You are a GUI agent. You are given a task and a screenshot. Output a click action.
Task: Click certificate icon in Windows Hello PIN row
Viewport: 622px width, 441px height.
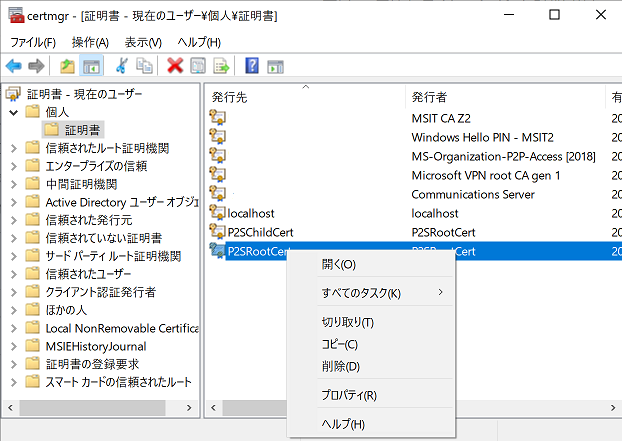tap(217, 136)
